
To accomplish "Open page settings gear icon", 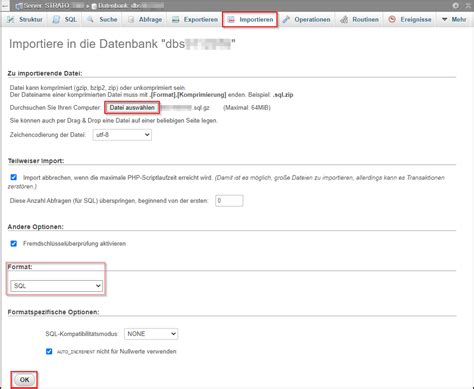I will pos(456,5).
